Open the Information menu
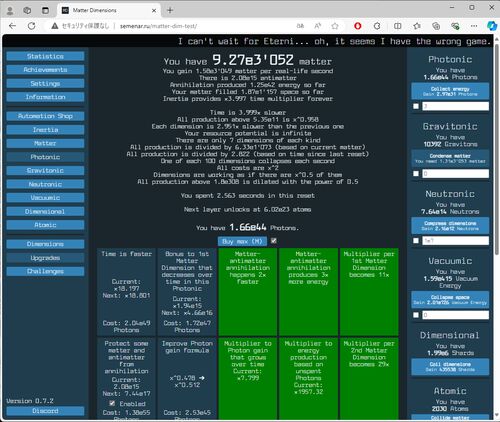The height and width of the screenshot is (422, 500). pos(45,97)
